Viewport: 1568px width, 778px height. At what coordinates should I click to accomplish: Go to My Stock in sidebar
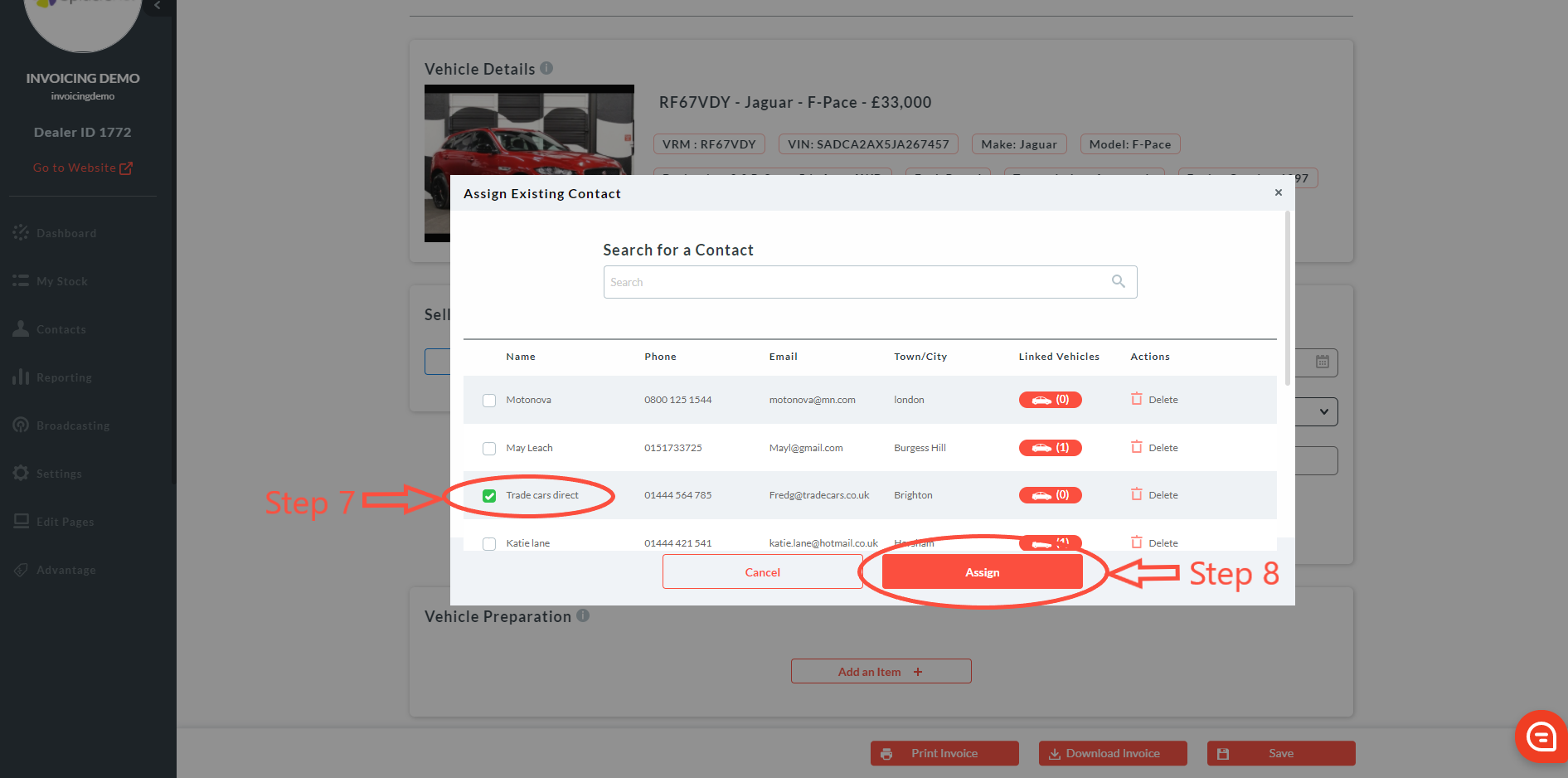coord(61,281)
